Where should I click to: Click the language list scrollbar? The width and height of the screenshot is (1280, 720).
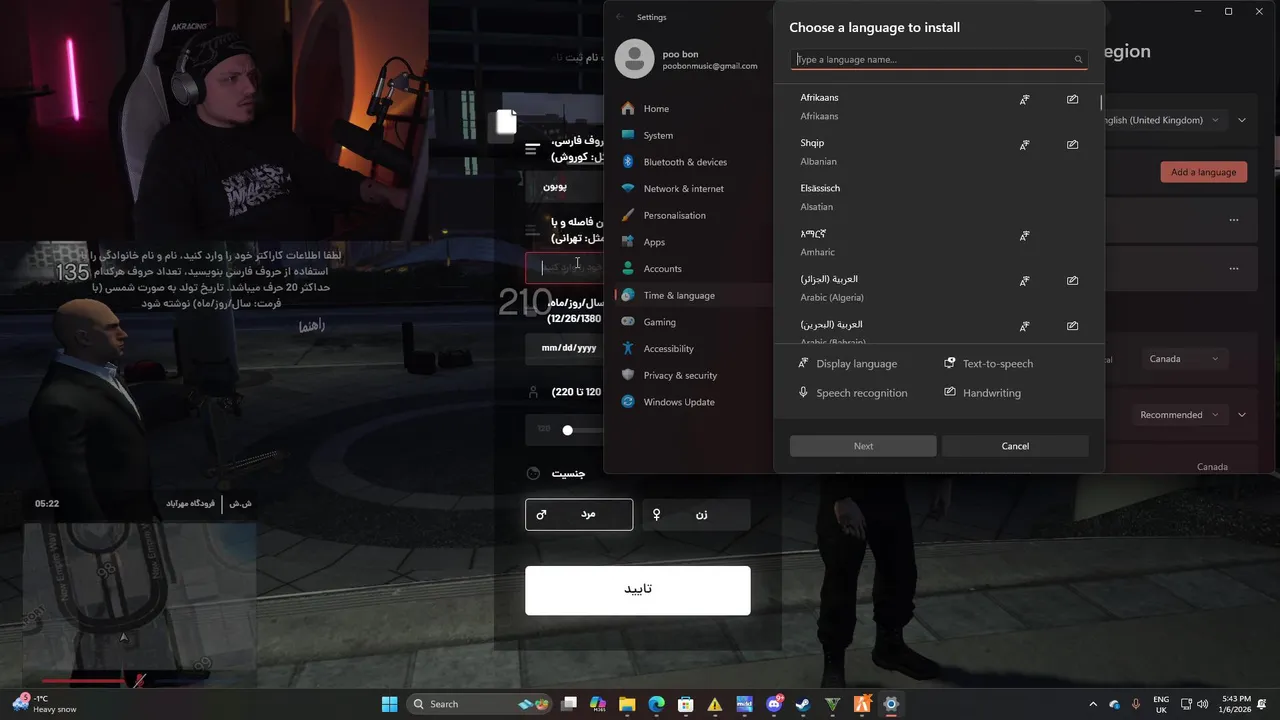point(1101,103)
